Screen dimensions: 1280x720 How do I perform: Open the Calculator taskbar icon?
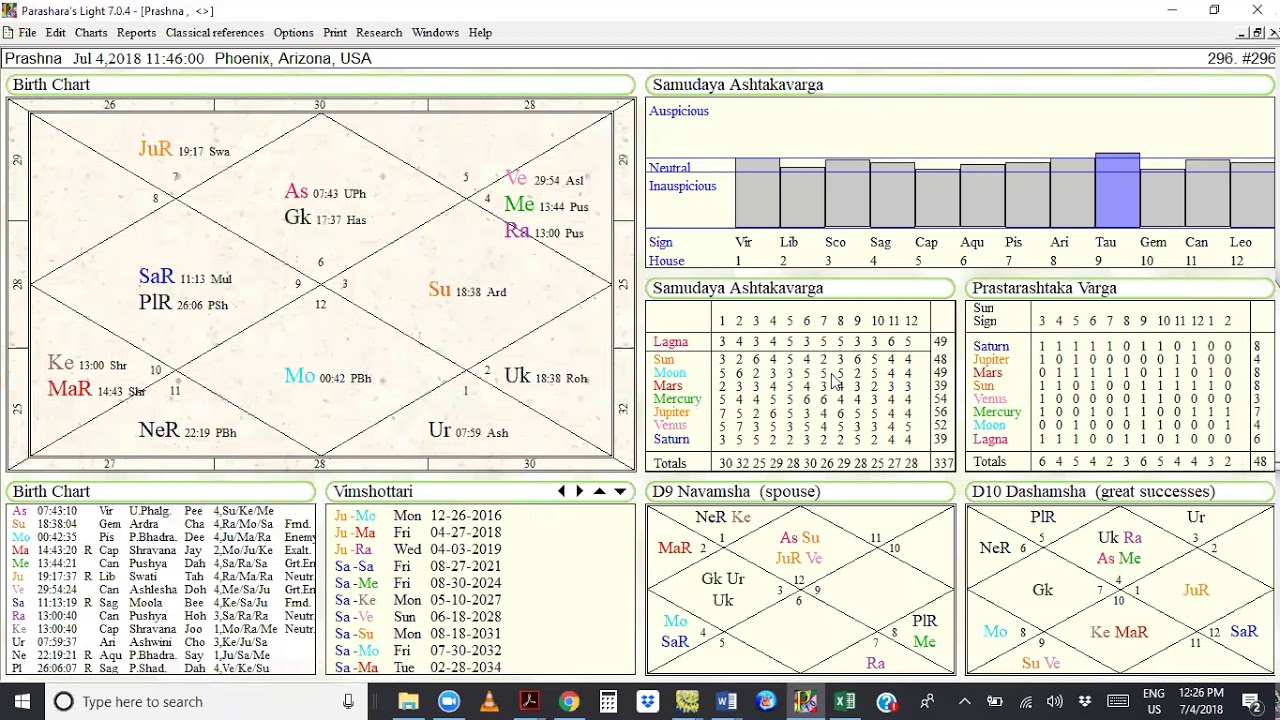coord(608,702)
